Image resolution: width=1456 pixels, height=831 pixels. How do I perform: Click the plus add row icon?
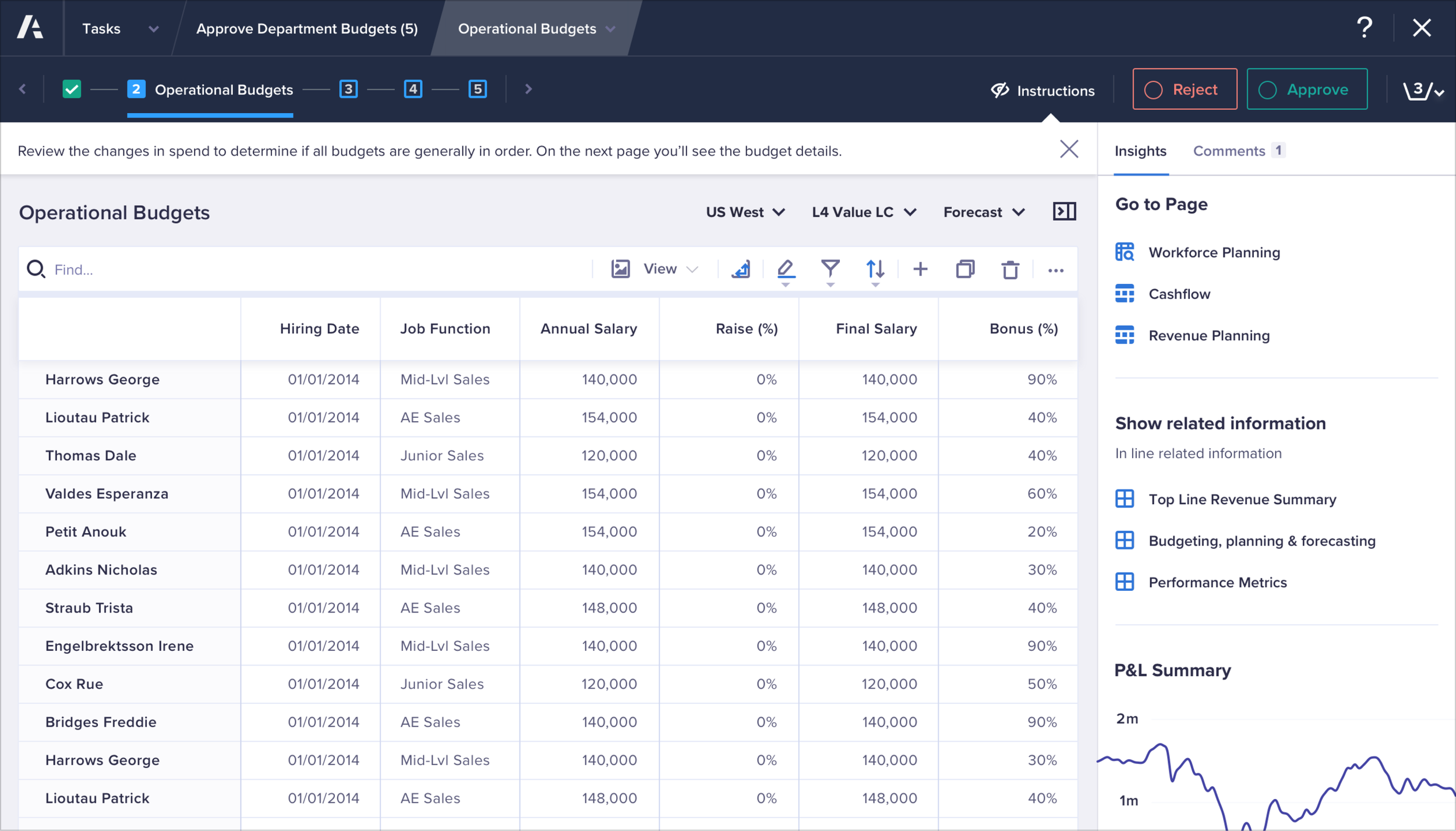[920, 269]
